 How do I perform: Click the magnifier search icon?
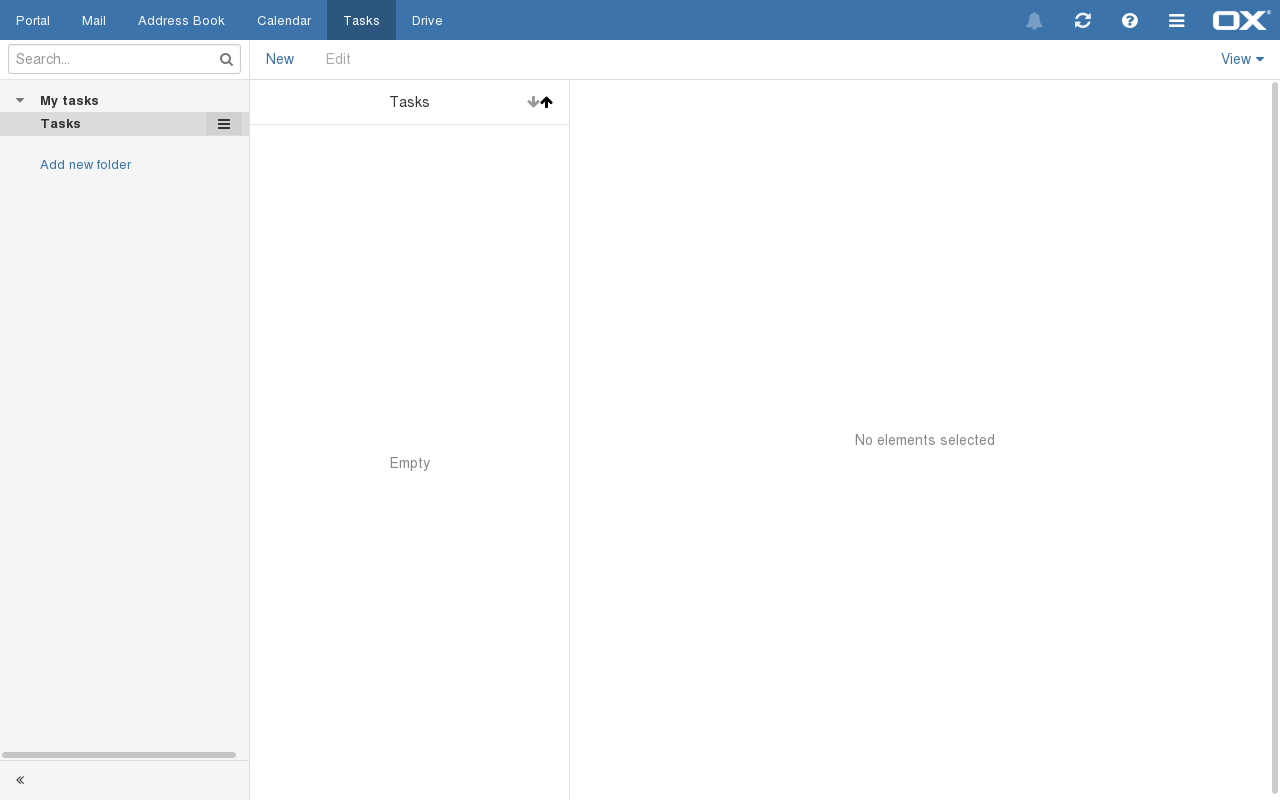tap(227, 60)
